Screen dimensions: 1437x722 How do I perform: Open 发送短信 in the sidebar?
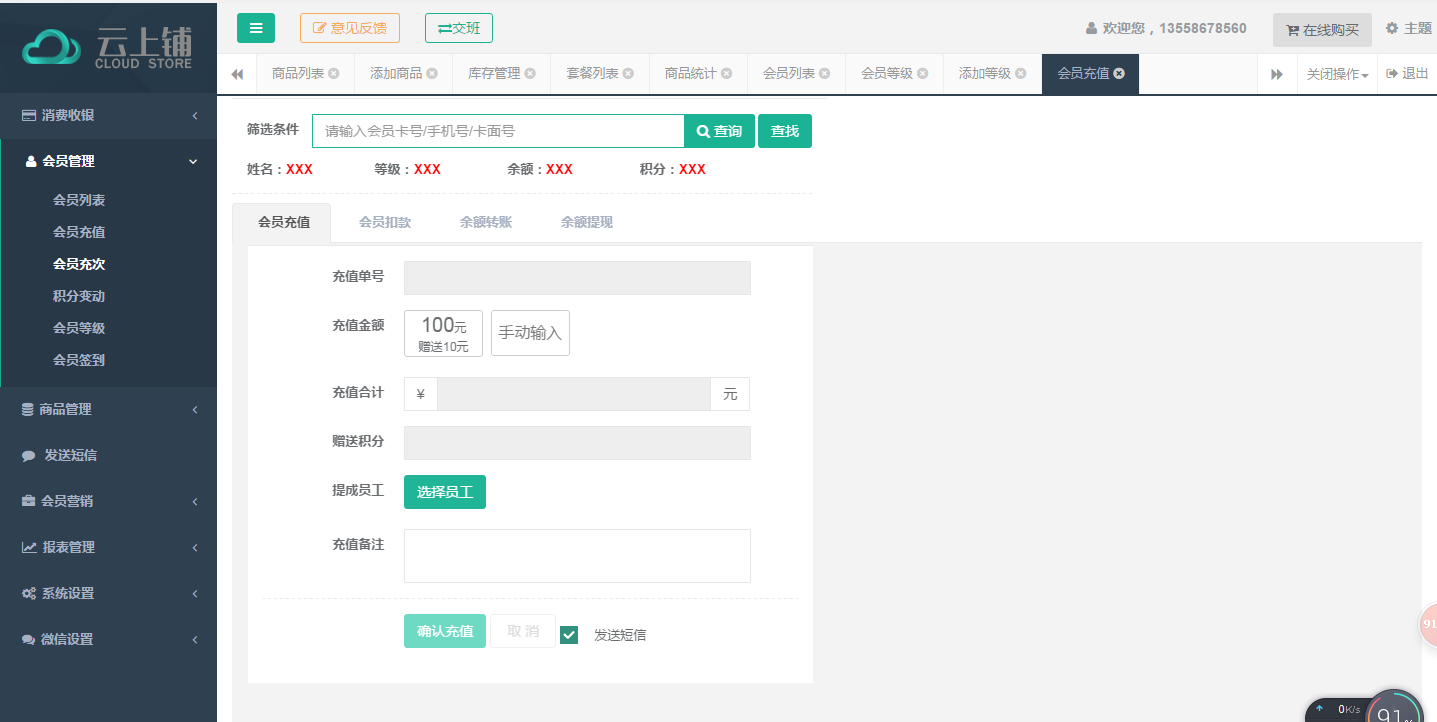click(x=108, y=455)
